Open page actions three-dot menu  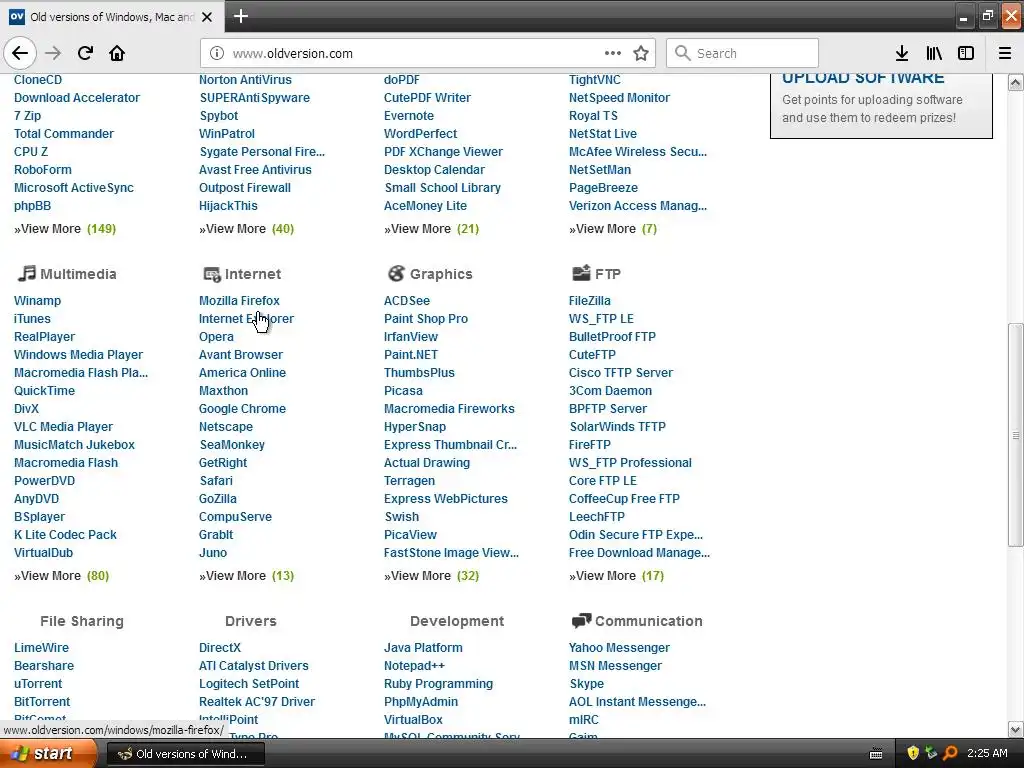(x=613, y=53)
